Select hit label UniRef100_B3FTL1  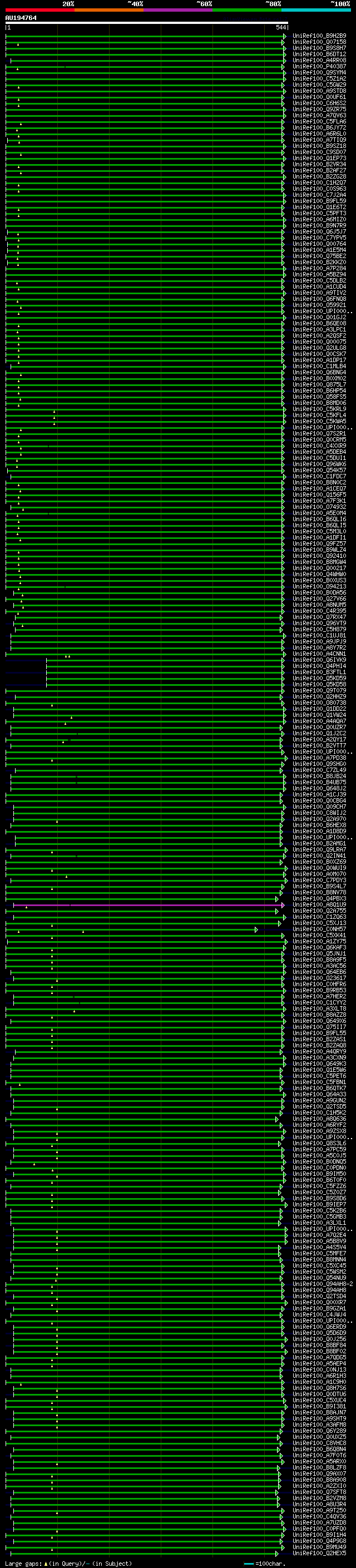(319, 672)
